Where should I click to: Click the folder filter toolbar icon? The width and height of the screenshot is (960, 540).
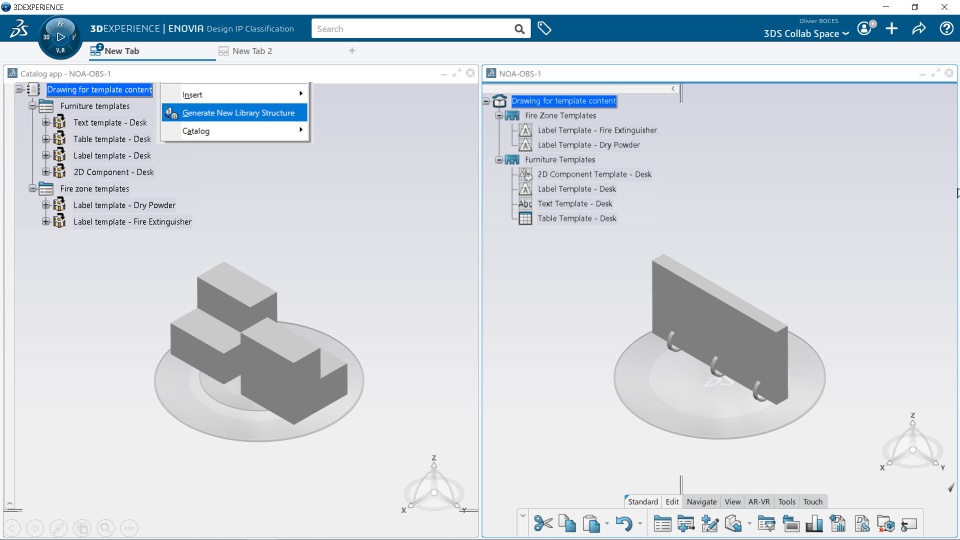click(x=766, y=523)
